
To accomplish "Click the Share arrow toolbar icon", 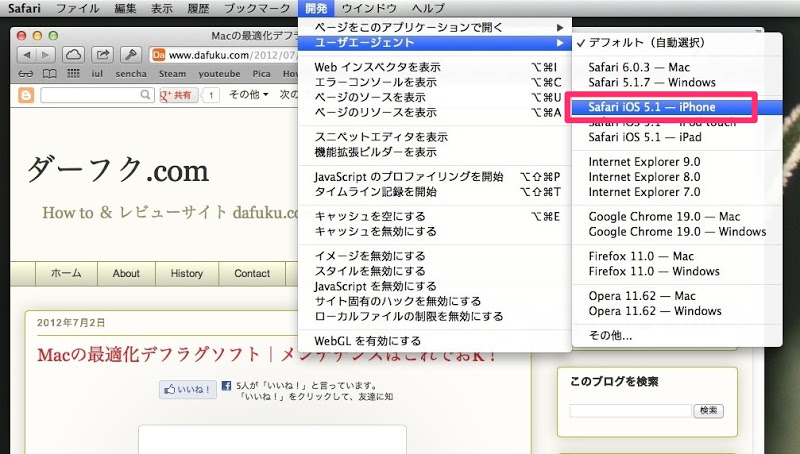I will (x=102, y=55).
